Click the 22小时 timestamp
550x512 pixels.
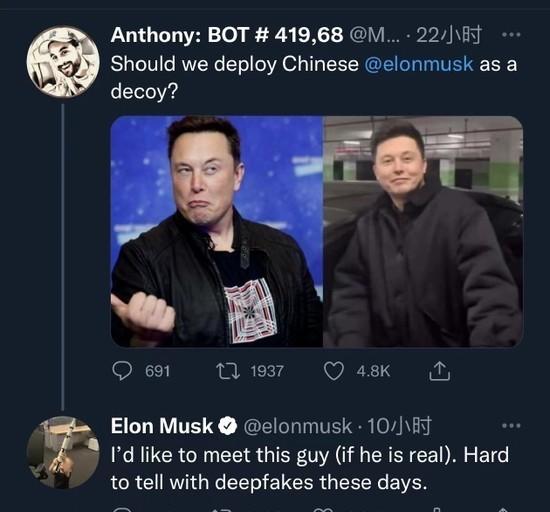point(449,35)
